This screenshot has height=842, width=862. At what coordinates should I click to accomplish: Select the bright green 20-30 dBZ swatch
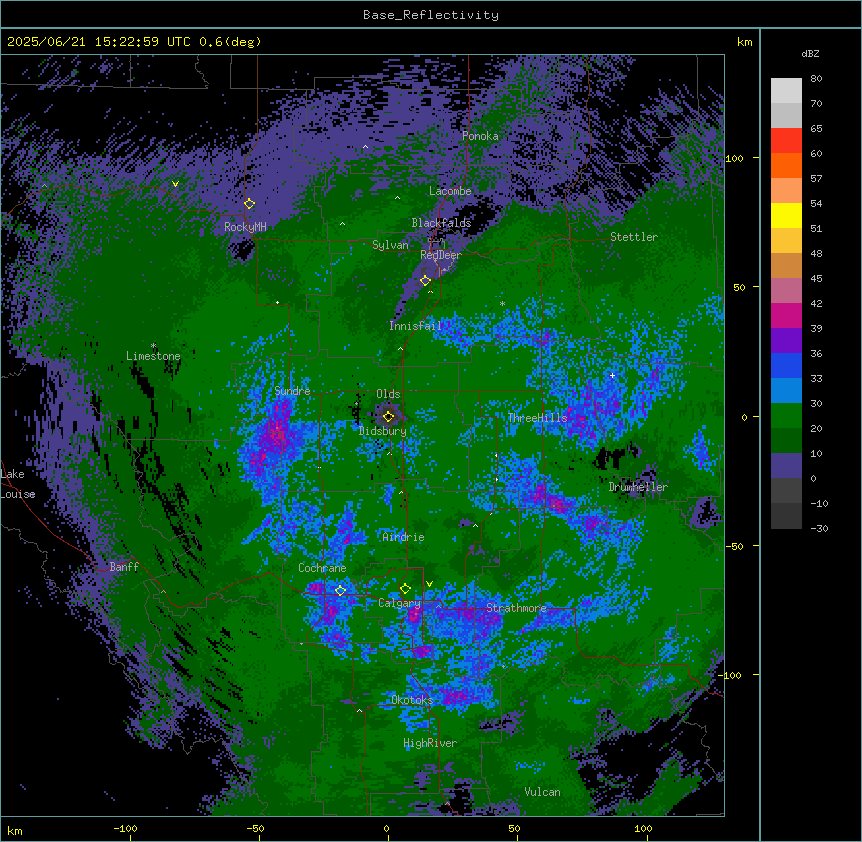(x=786, y=416)
